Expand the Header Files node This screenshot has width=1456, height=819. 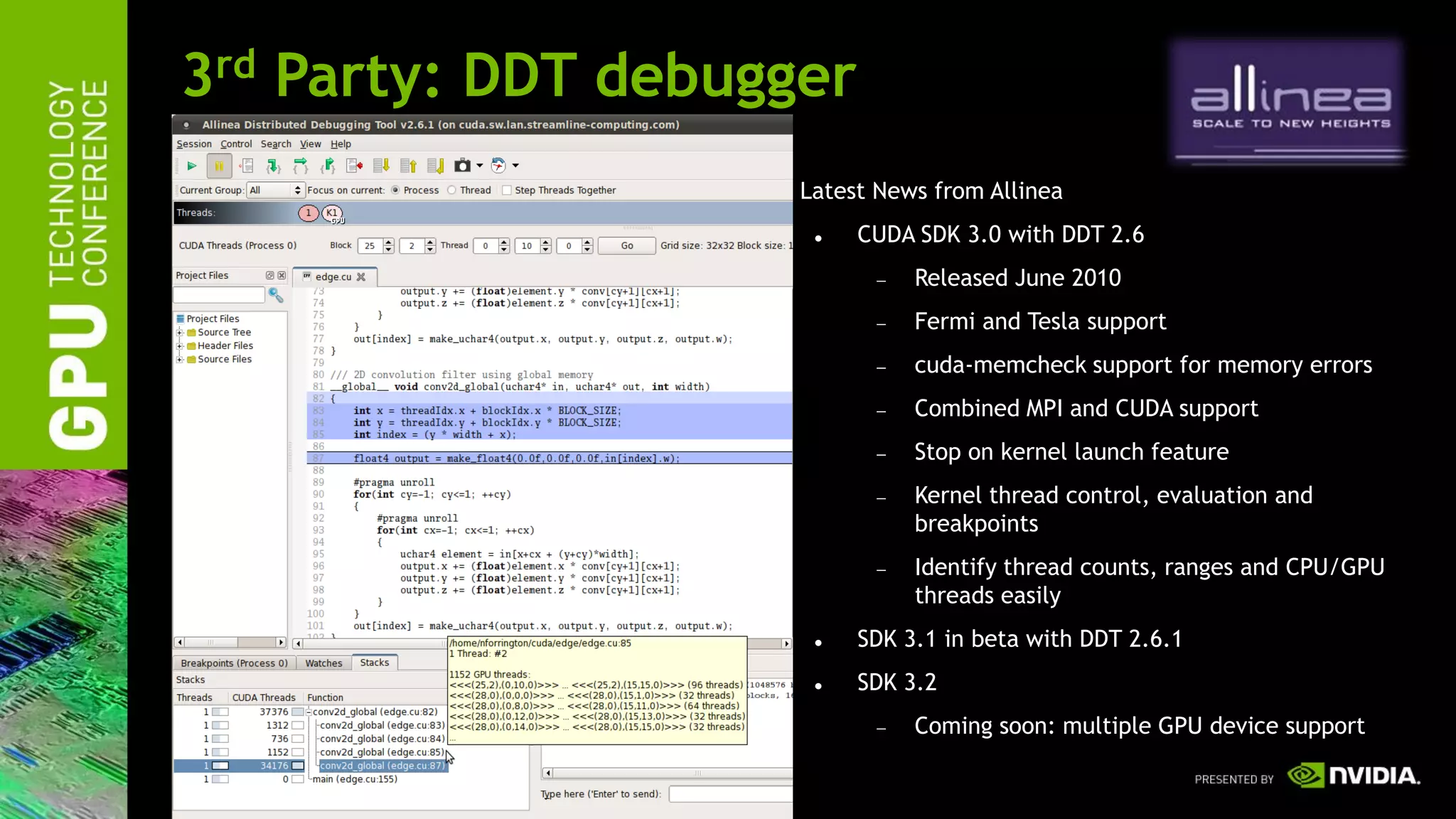coord(180,346)
